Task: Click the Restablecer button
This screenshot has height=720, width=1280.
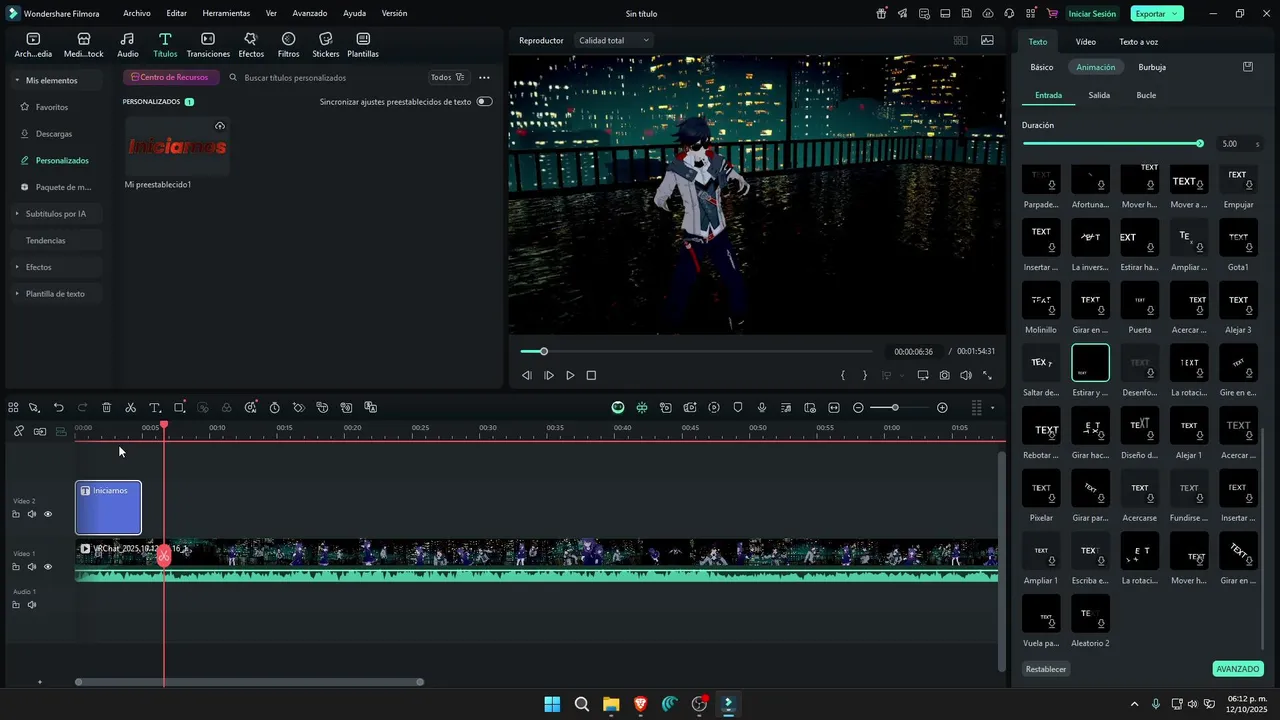Action: click(x=1046, y=669)
